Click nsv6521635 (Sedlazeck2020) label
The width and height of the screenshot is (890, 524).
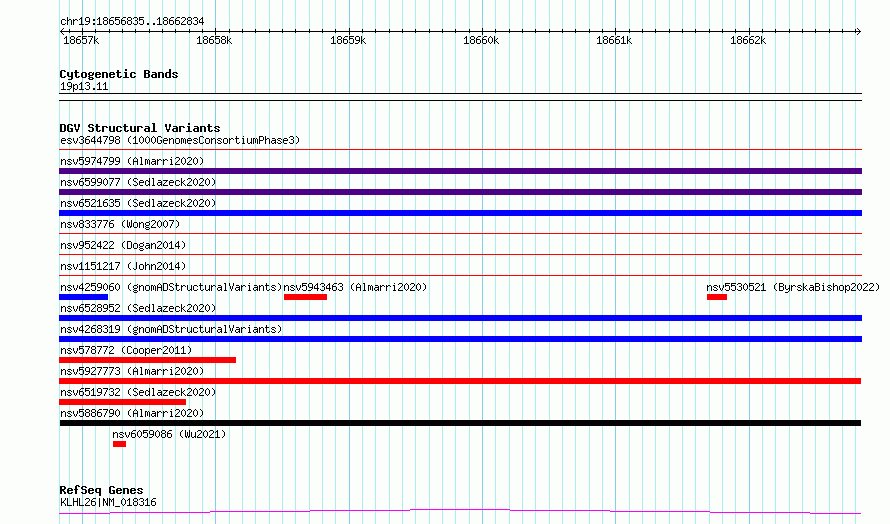[138, 203]
